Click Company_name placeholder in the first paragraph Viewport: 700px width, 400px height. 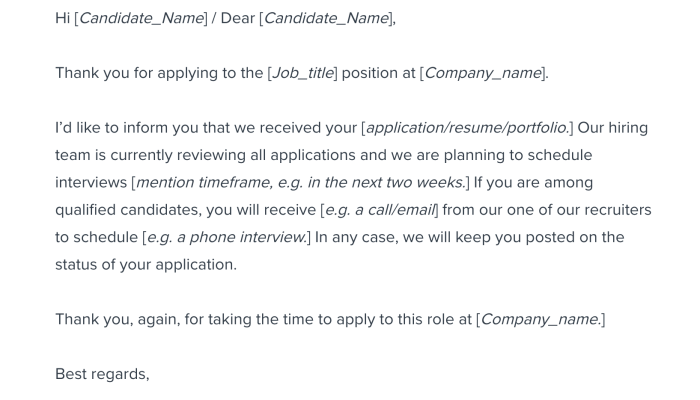click(483, 73)
